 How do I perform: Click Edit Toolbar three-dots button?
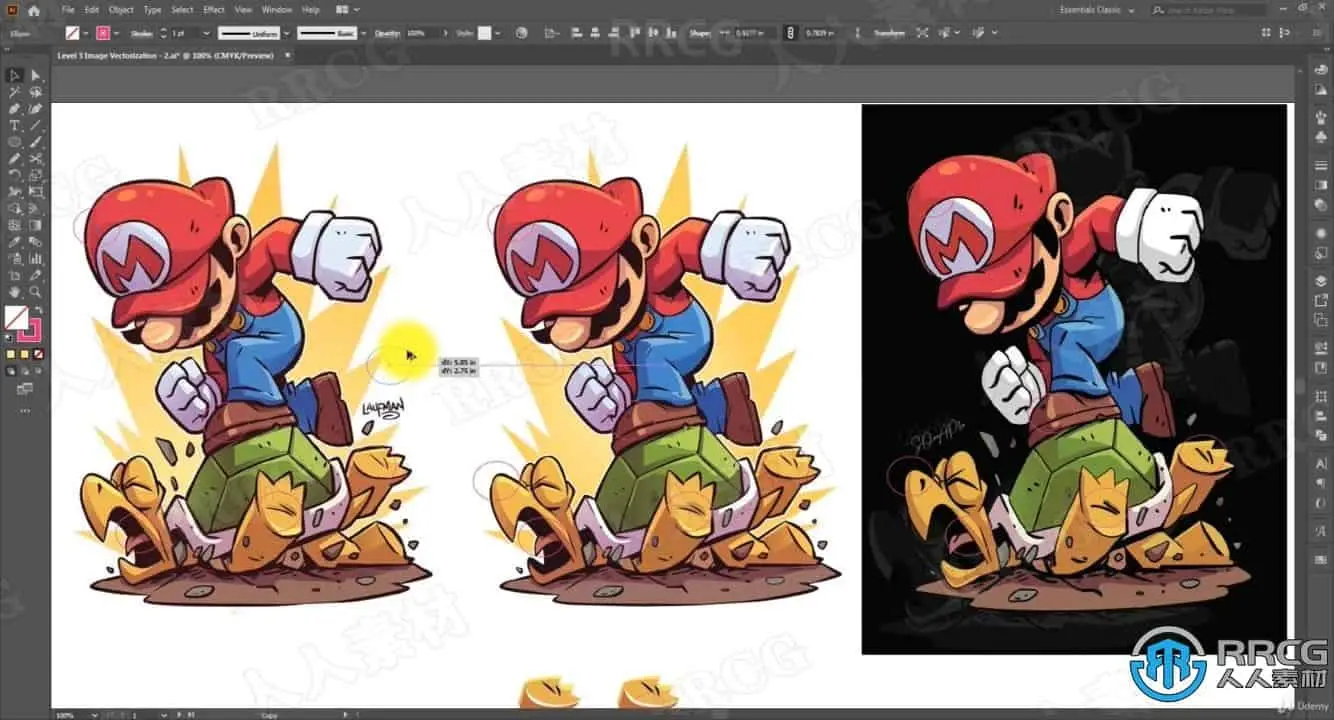[25, 410]
